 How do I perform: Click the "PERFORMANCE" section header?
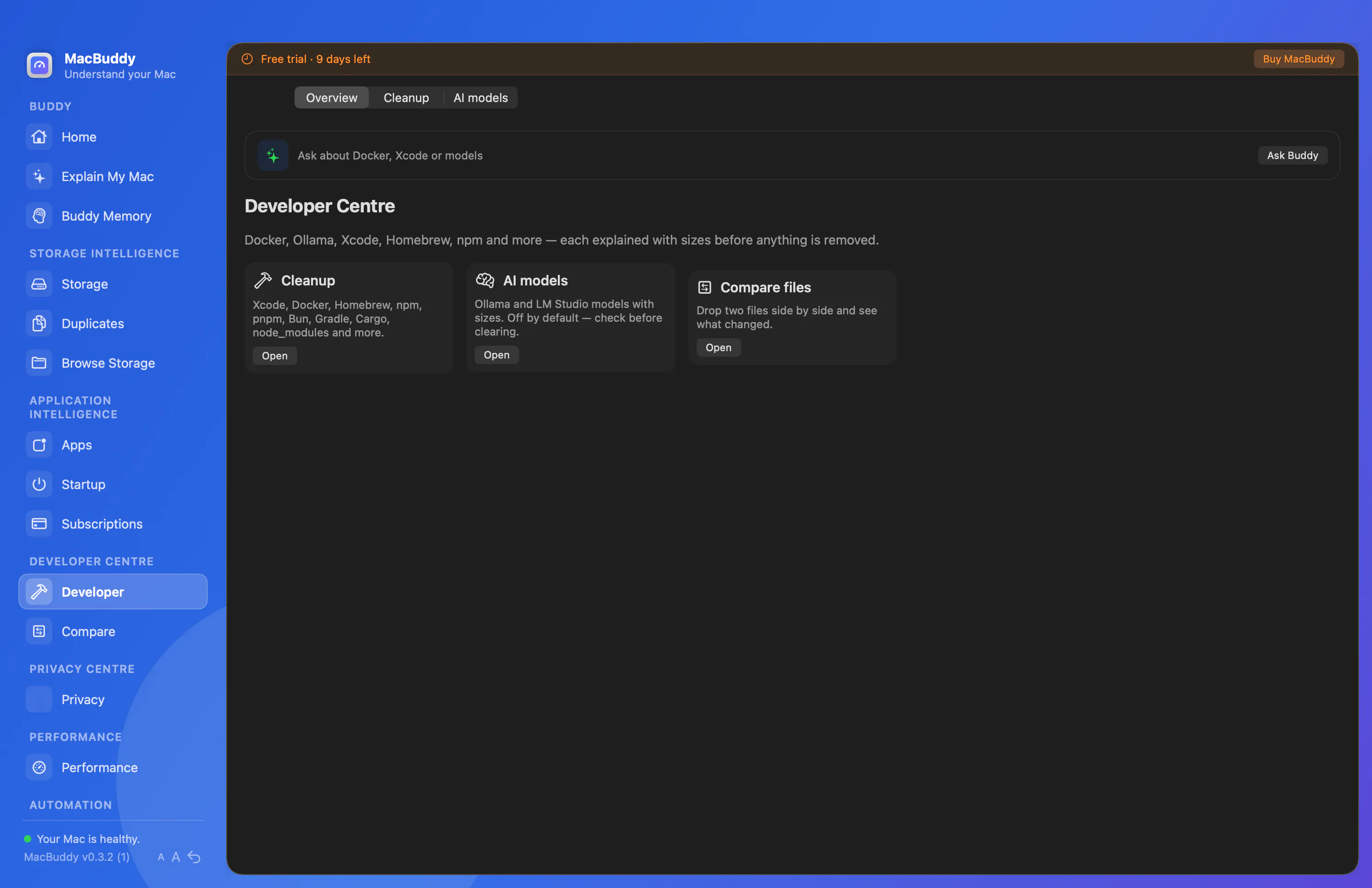pos(75,737)
